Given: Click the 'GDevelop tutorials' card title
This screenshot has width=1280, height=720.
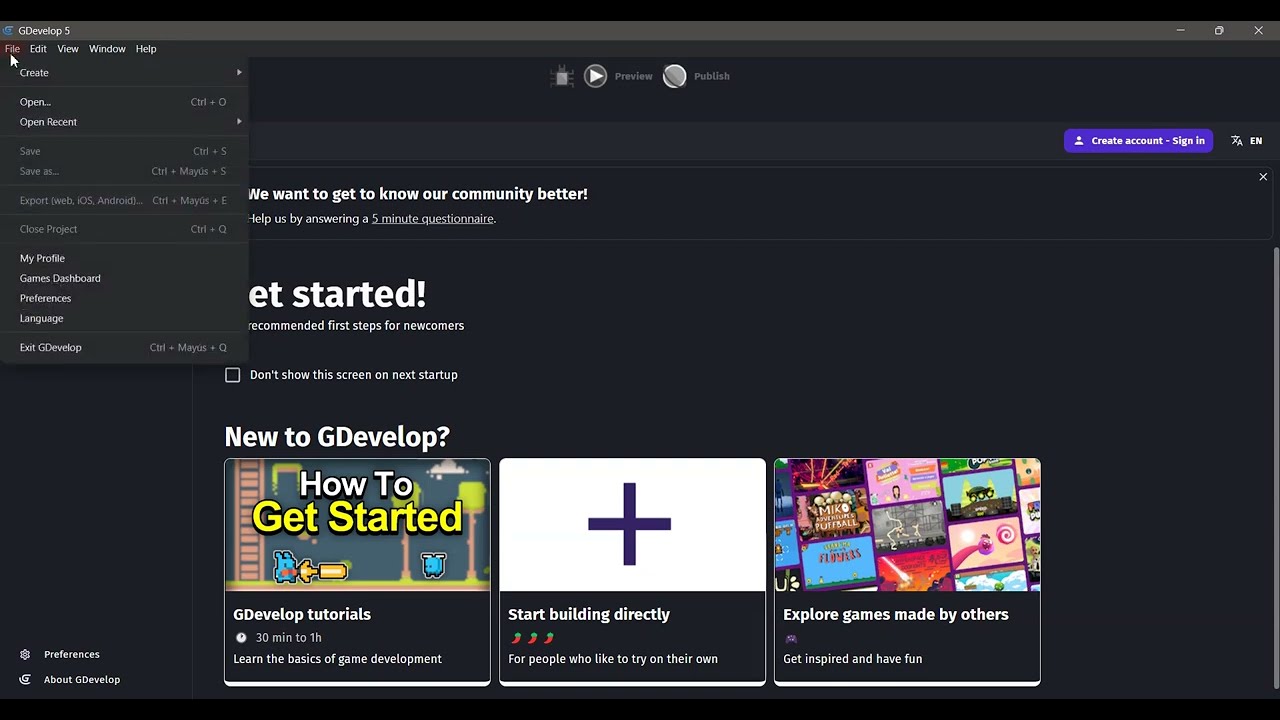Looking at the screenshot, I should [302, 614].
